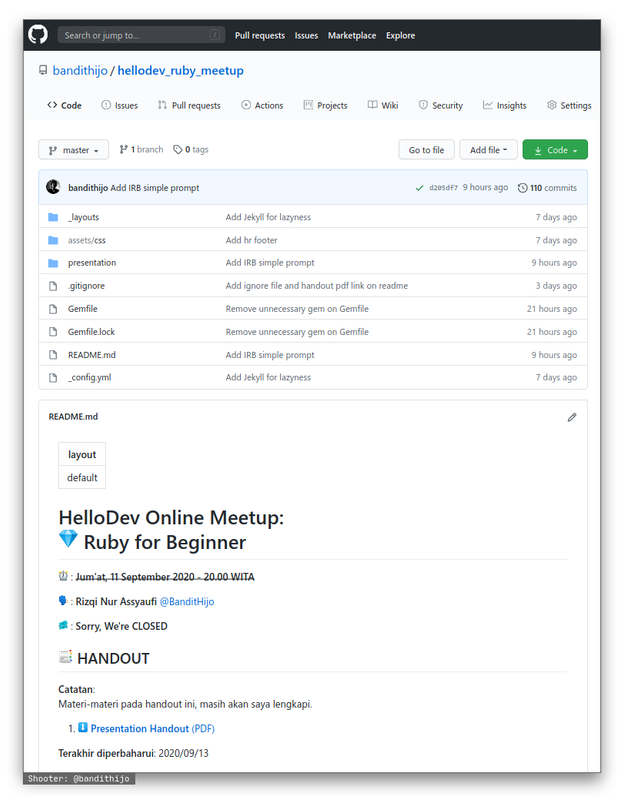Open the README.md file in list
The width and height of the screenshot is (624, 800).
(92, 355)
